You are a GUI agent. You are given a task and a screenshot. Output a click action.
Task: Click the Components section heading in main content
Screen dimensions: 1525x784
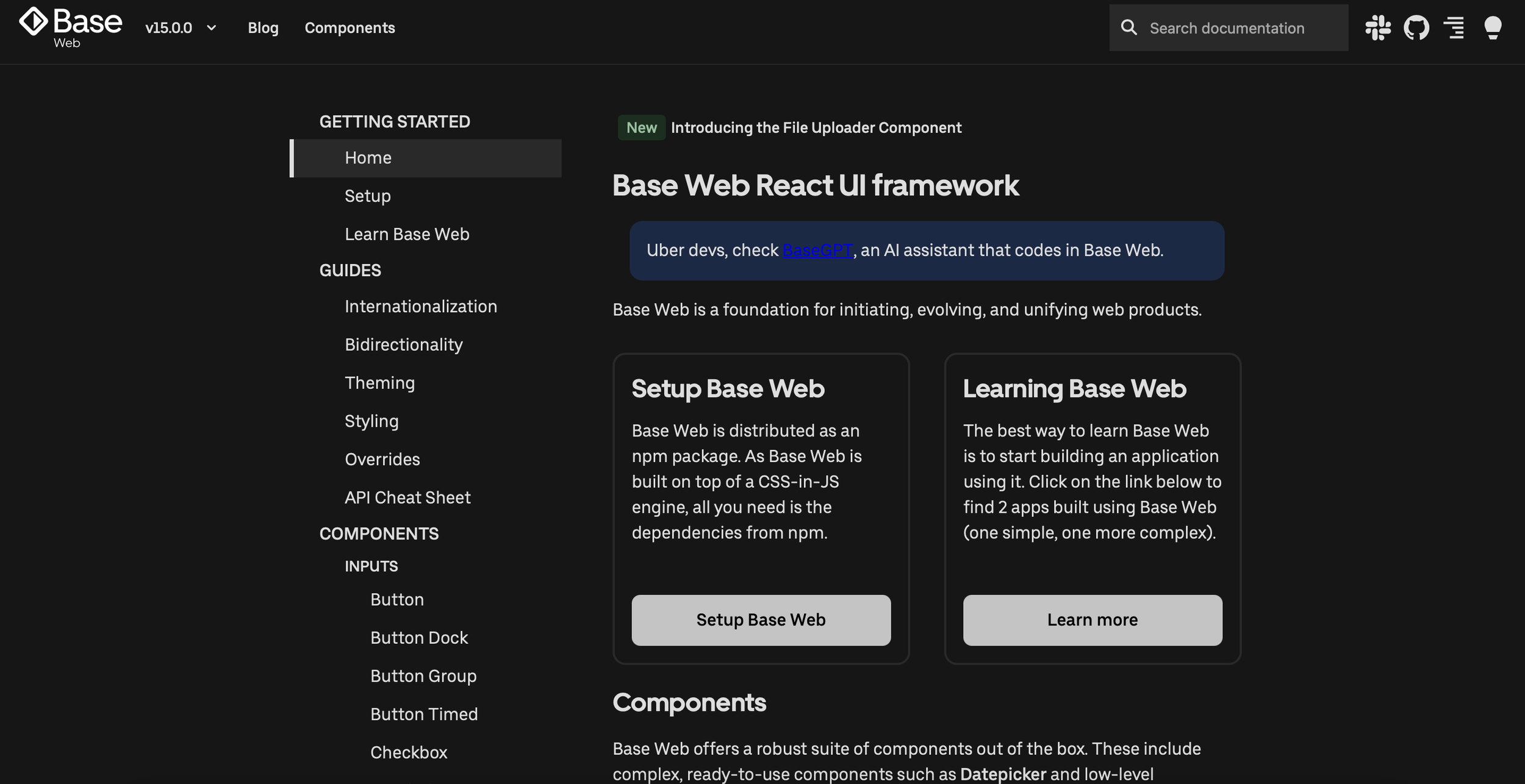coord(689,703)
